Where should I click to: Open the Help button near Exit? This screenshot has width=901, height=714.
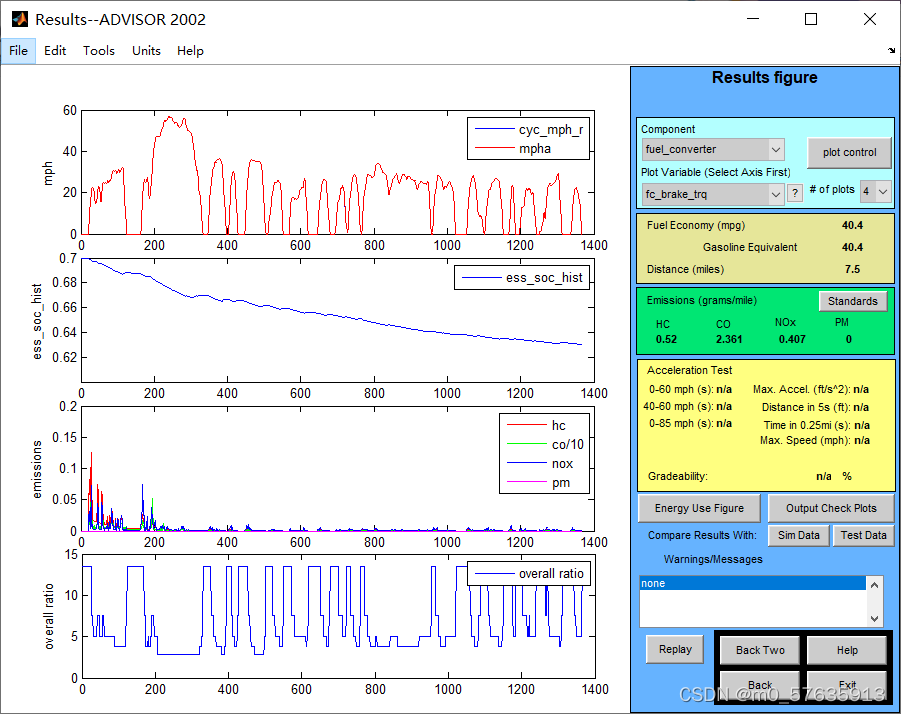click(x=846, y=649)
